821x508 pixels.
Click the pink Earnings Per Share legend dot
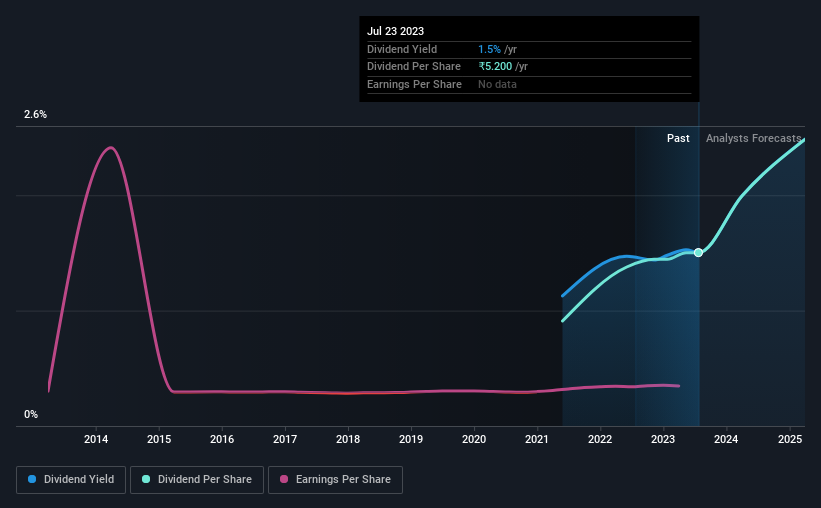click(x=284, y=479)
